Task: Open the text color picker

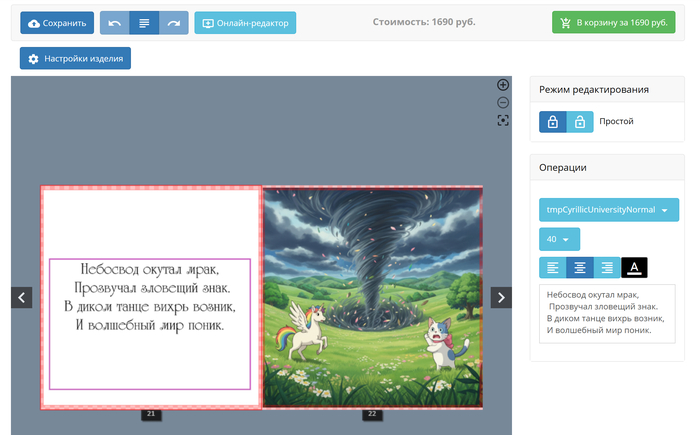Action: 634,267
